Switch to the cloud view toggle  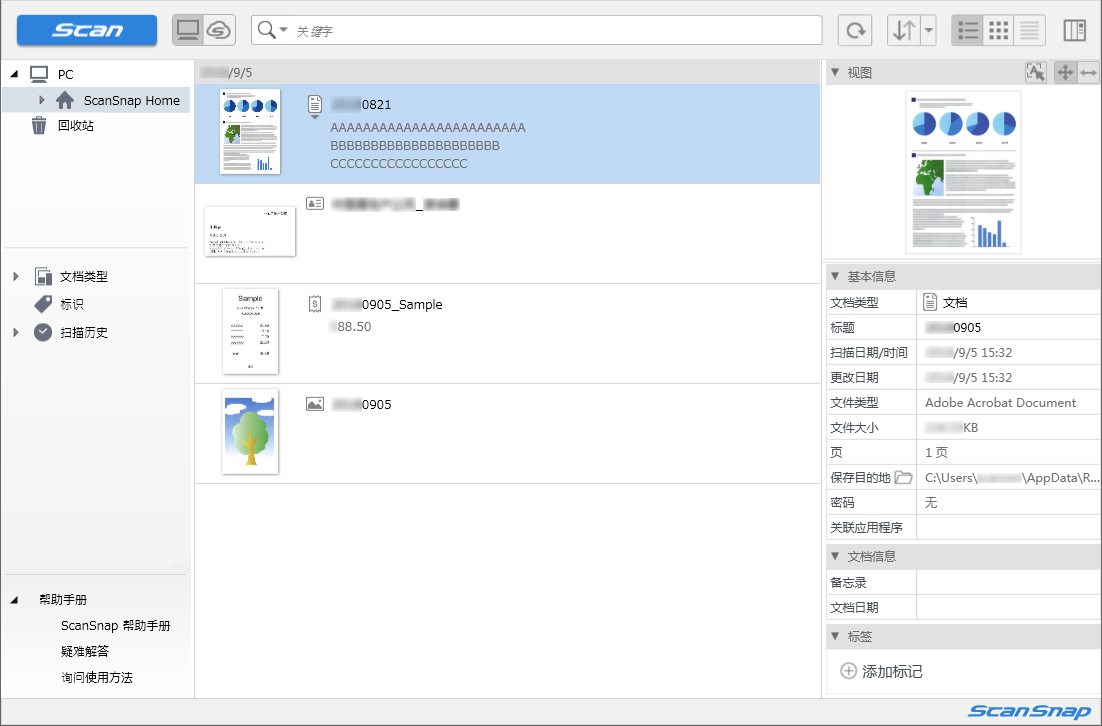click(x=219, y=30)
